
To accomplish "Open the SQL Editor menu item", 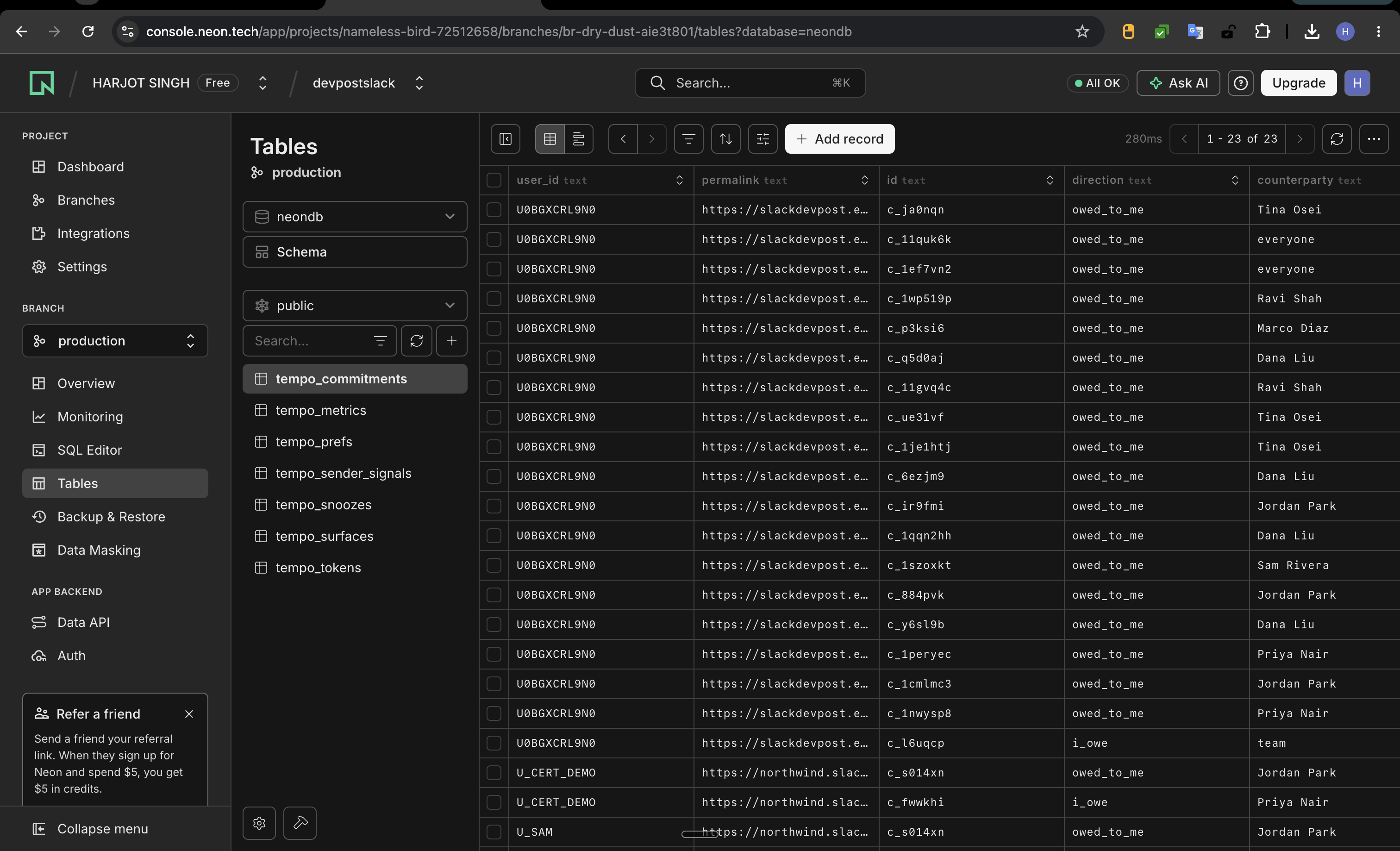I will tap(115, 450).
